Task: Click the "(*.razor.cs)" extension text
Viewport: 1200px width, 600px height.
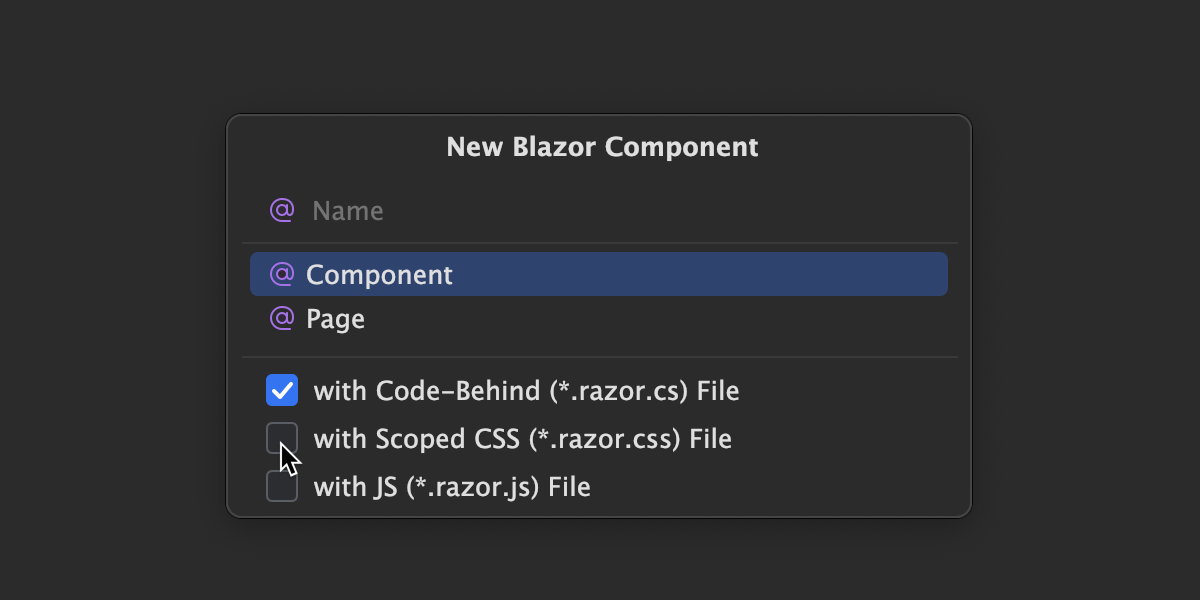Action: tap(619, 390)
